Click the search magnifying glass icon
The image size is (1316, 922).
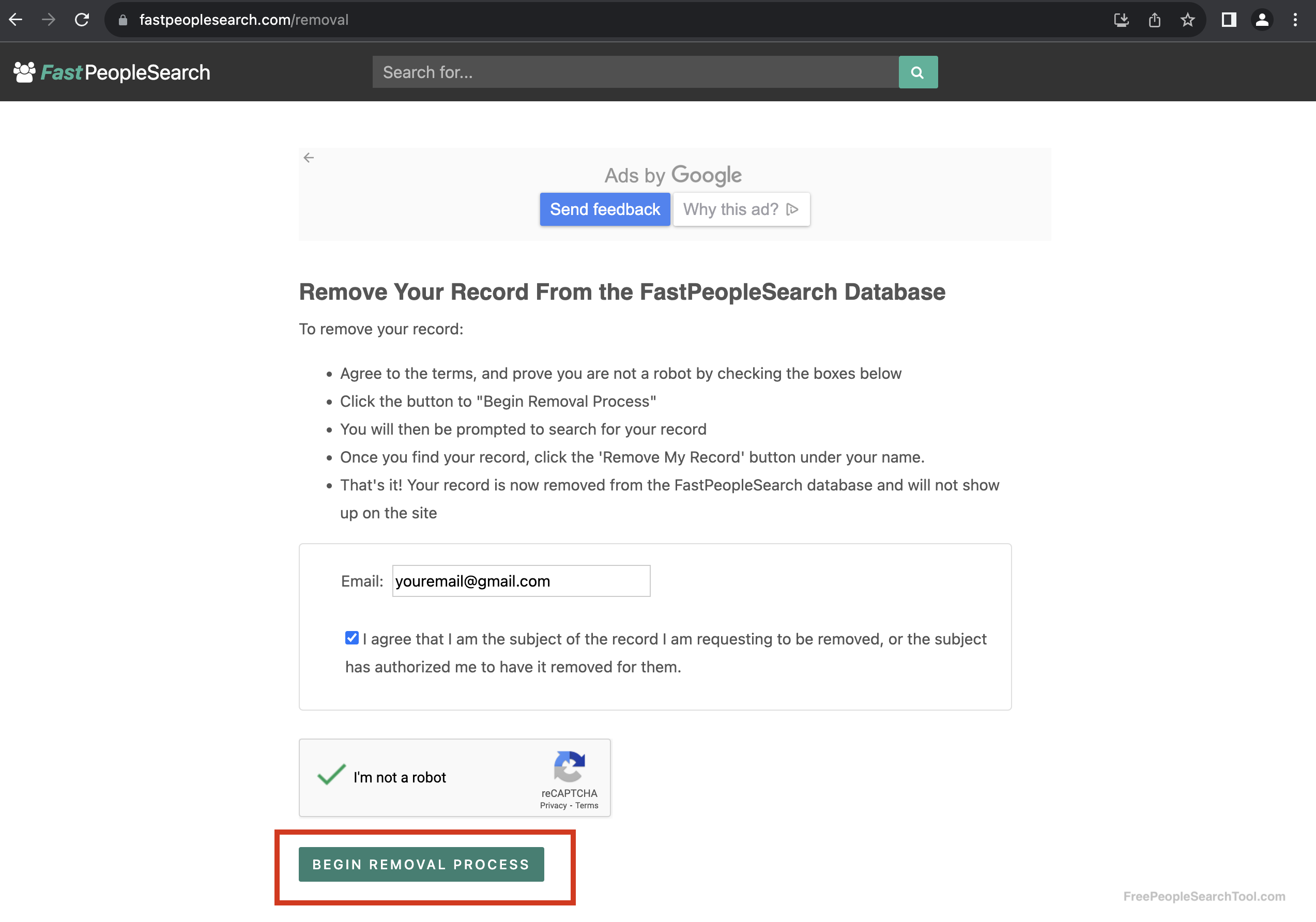click(x=917, y=72)
